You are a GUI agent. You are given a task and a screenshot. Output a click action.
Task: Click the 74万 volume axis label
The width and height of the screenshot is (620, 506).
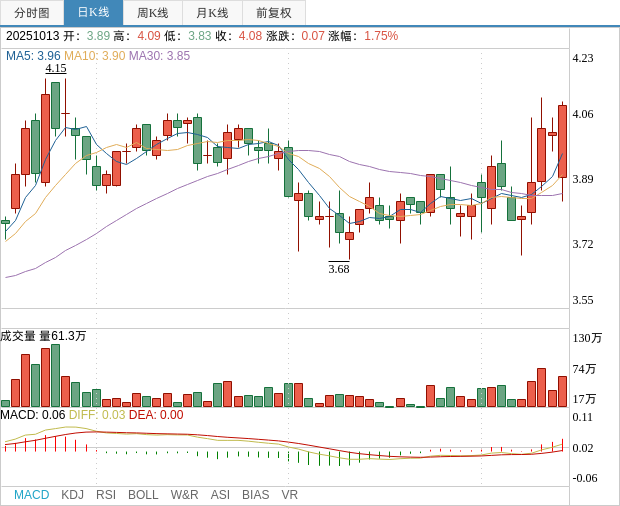tap(584, 369)
